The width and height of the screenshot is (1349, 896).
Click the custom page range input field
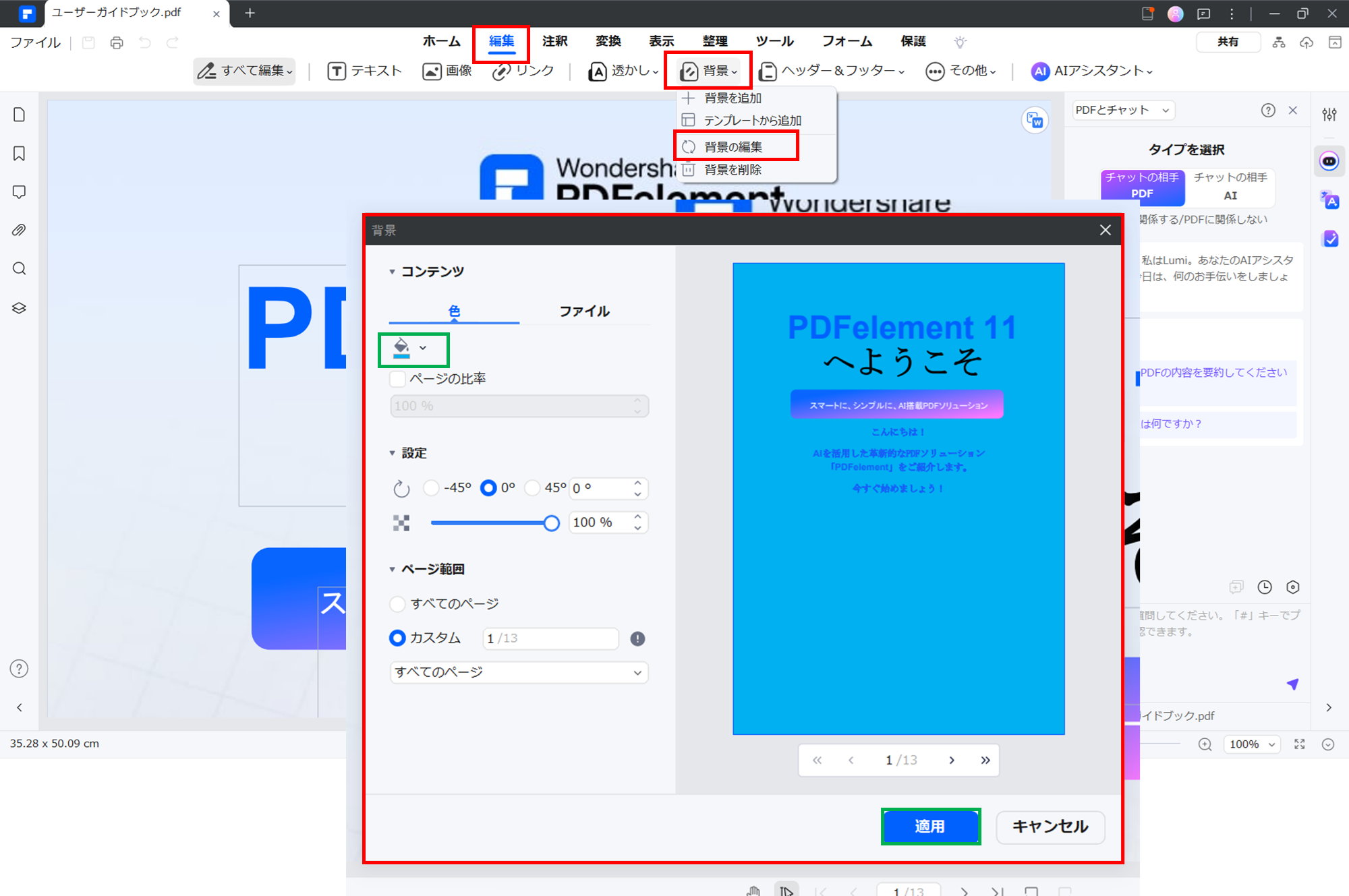click(x=550, y=638)
